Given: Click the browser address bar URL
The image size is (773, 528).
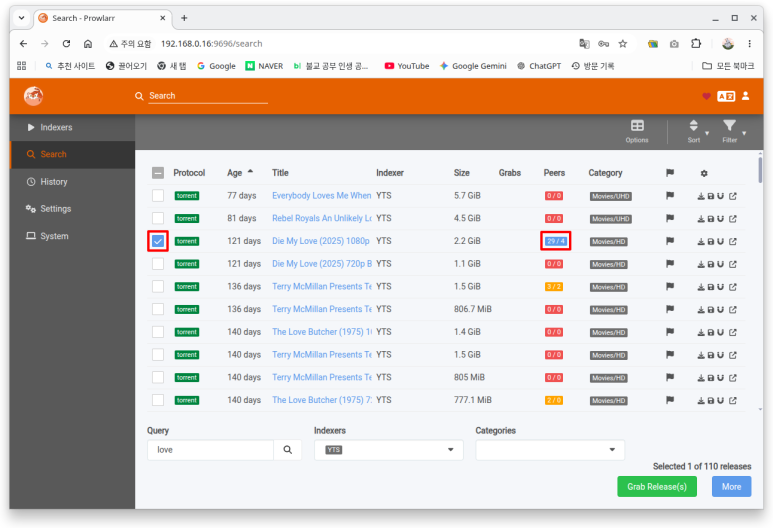Looking at the screenshot, I should 211,44.
